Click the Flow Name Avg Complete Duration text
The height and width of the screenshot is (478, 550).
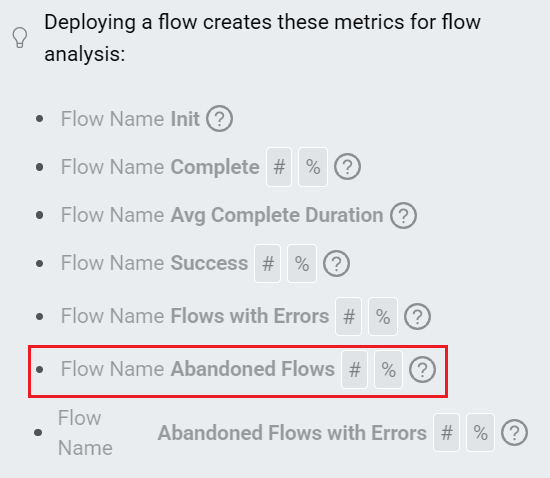pyautogui.click(x=222, y=215)
